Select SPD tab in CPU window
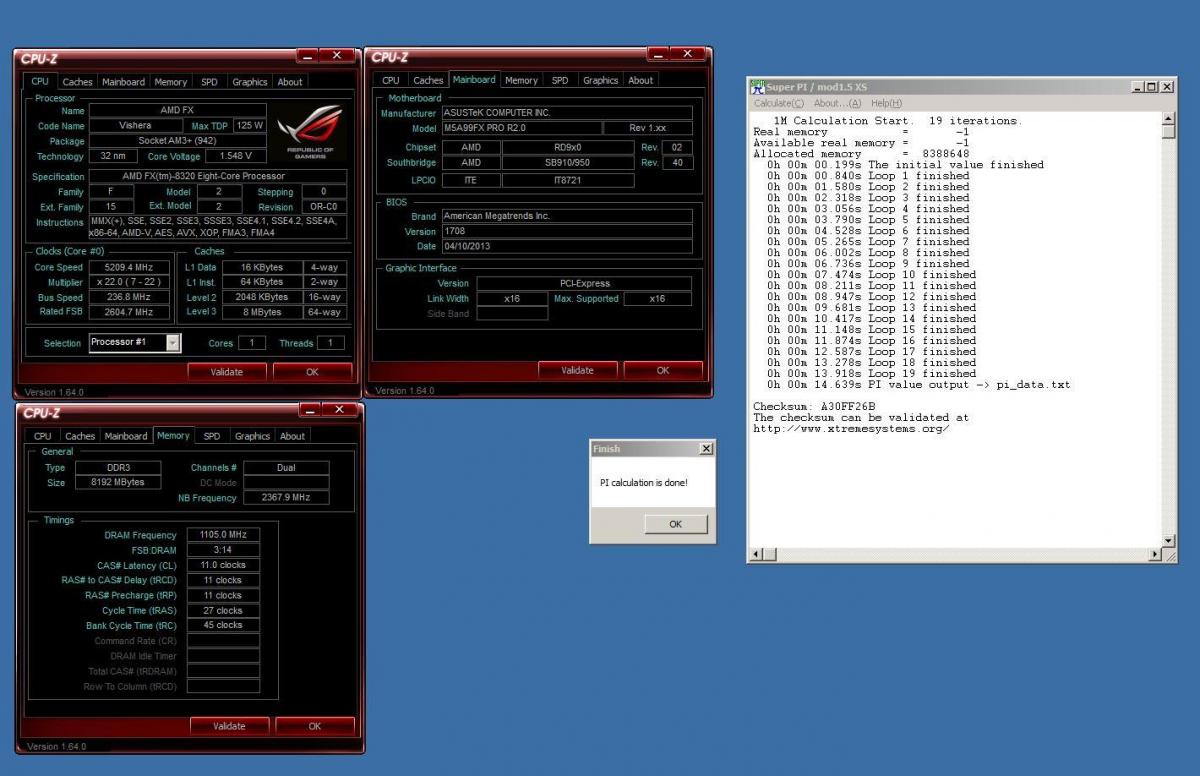 pyautogui.click(x=209, y=82)
